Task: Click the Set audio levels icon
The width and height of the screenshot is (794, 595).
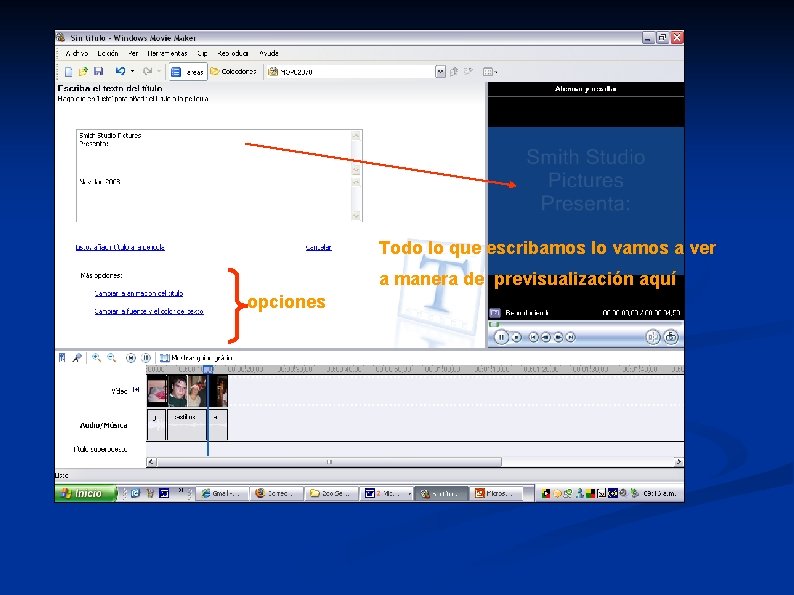Action: click(62, 358)
